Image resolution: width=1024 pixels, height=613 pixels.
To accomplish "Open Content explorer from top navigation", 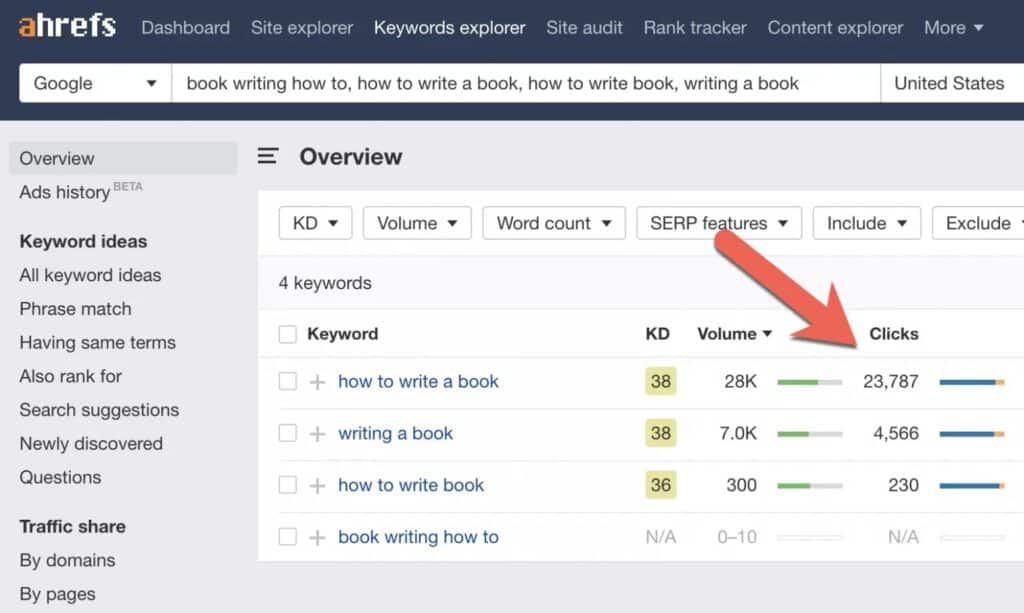I will [x=835, y=28].
